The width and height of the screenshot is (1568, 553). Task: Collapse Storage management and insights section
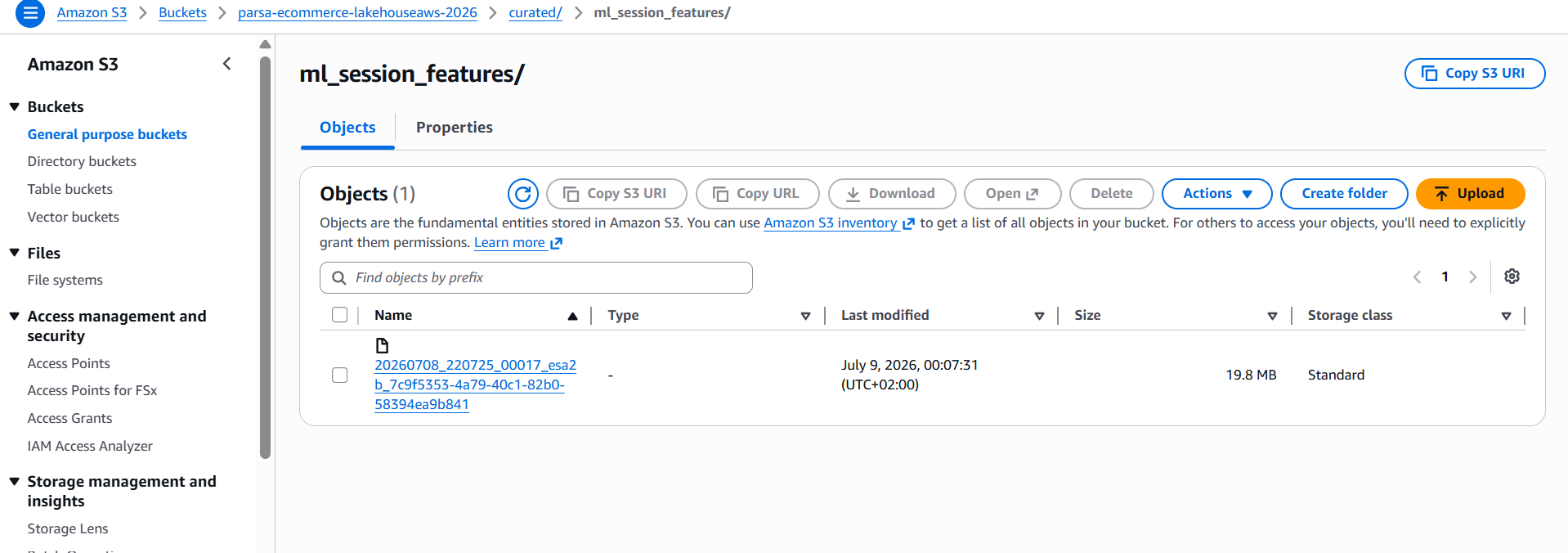coord(15,482)
